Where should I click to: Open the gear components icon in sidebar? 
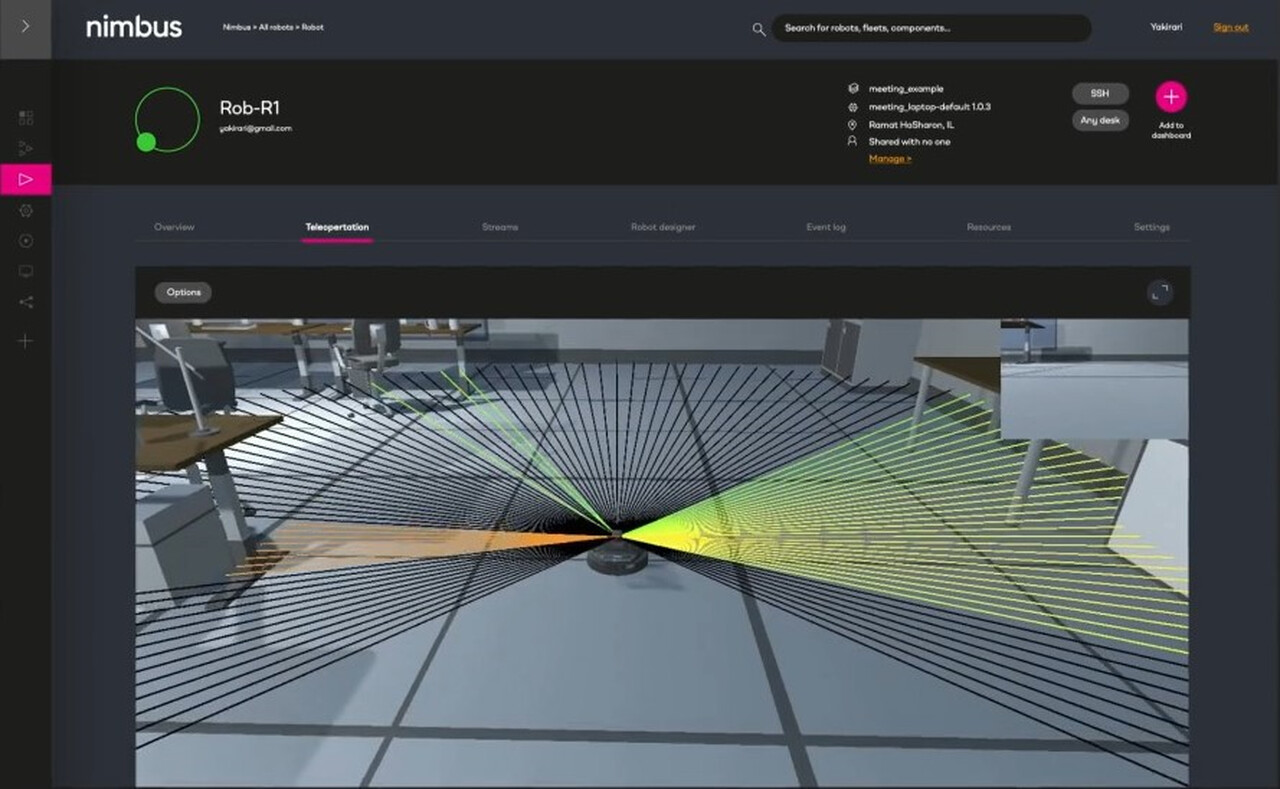26,211
